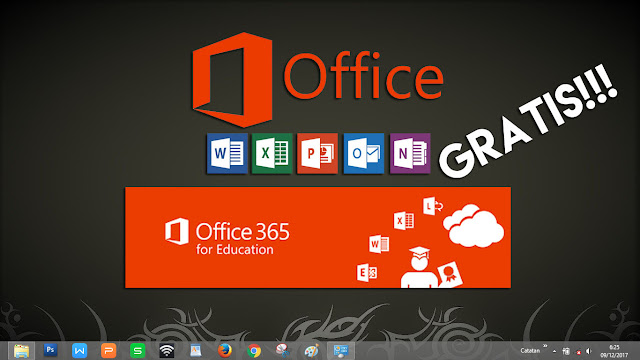
Task: Click the Outlook icon in the banner
Action: click(364, 153)
